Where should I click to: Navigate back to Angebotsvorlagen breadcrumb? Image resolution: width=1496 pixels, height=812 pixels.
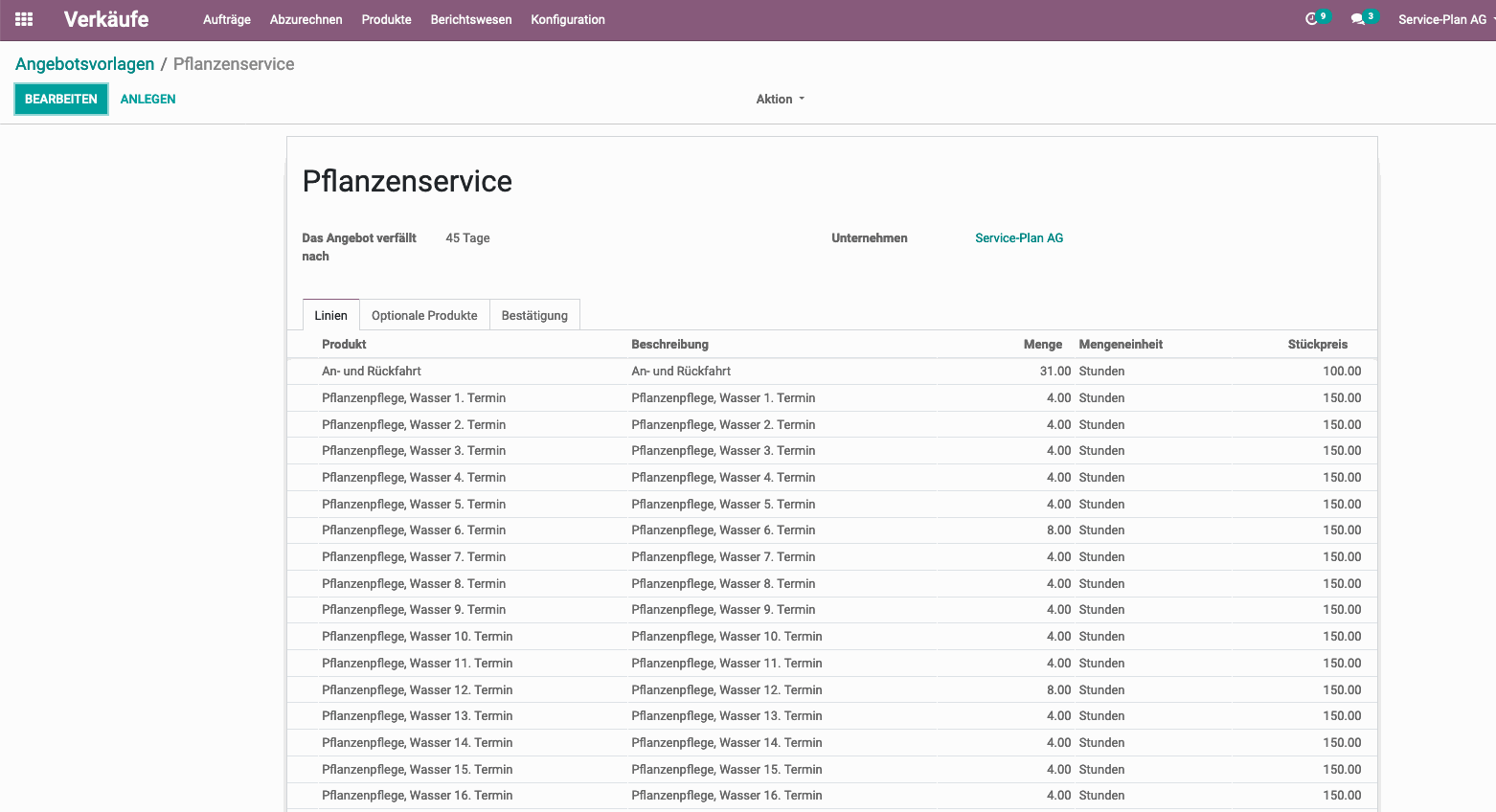pyautogui.click(x=85, y=64)
